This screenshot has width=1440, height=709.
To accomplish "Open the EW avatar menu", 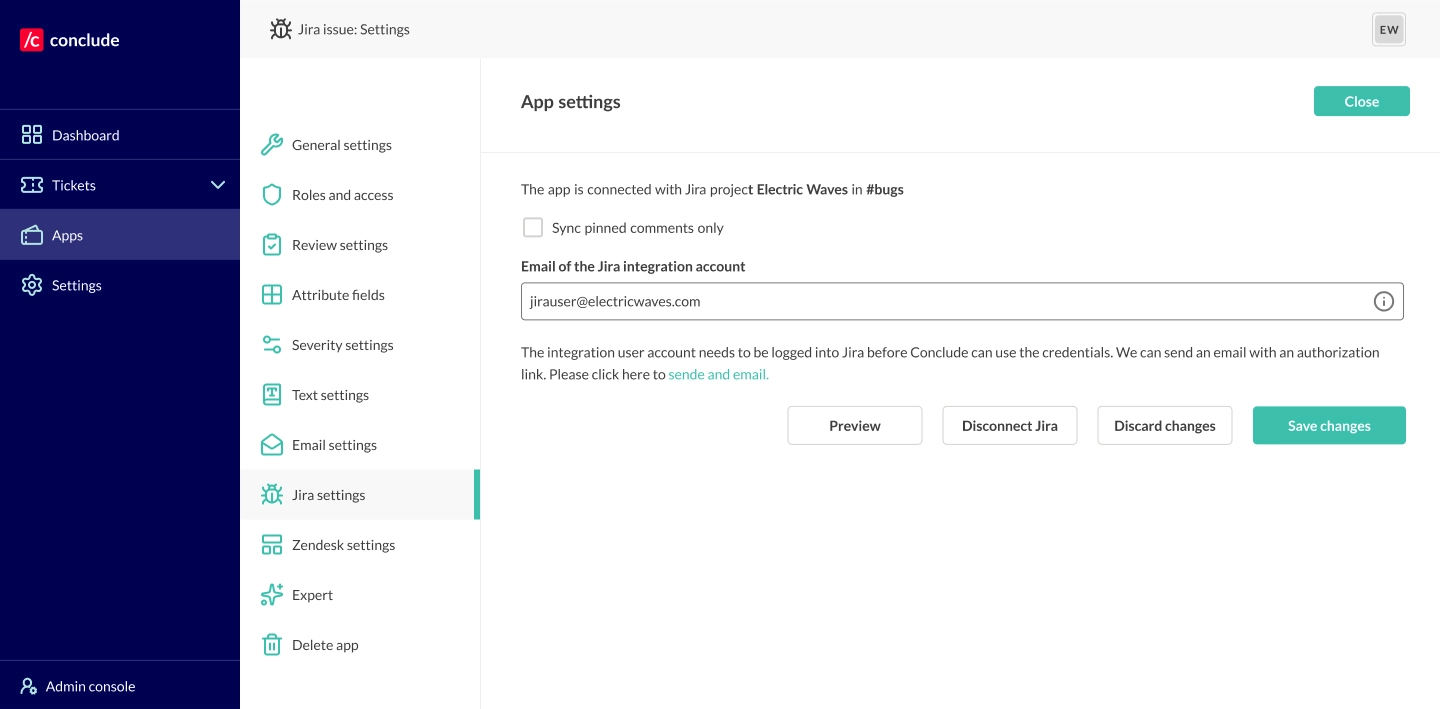I will click(1389, 29).
